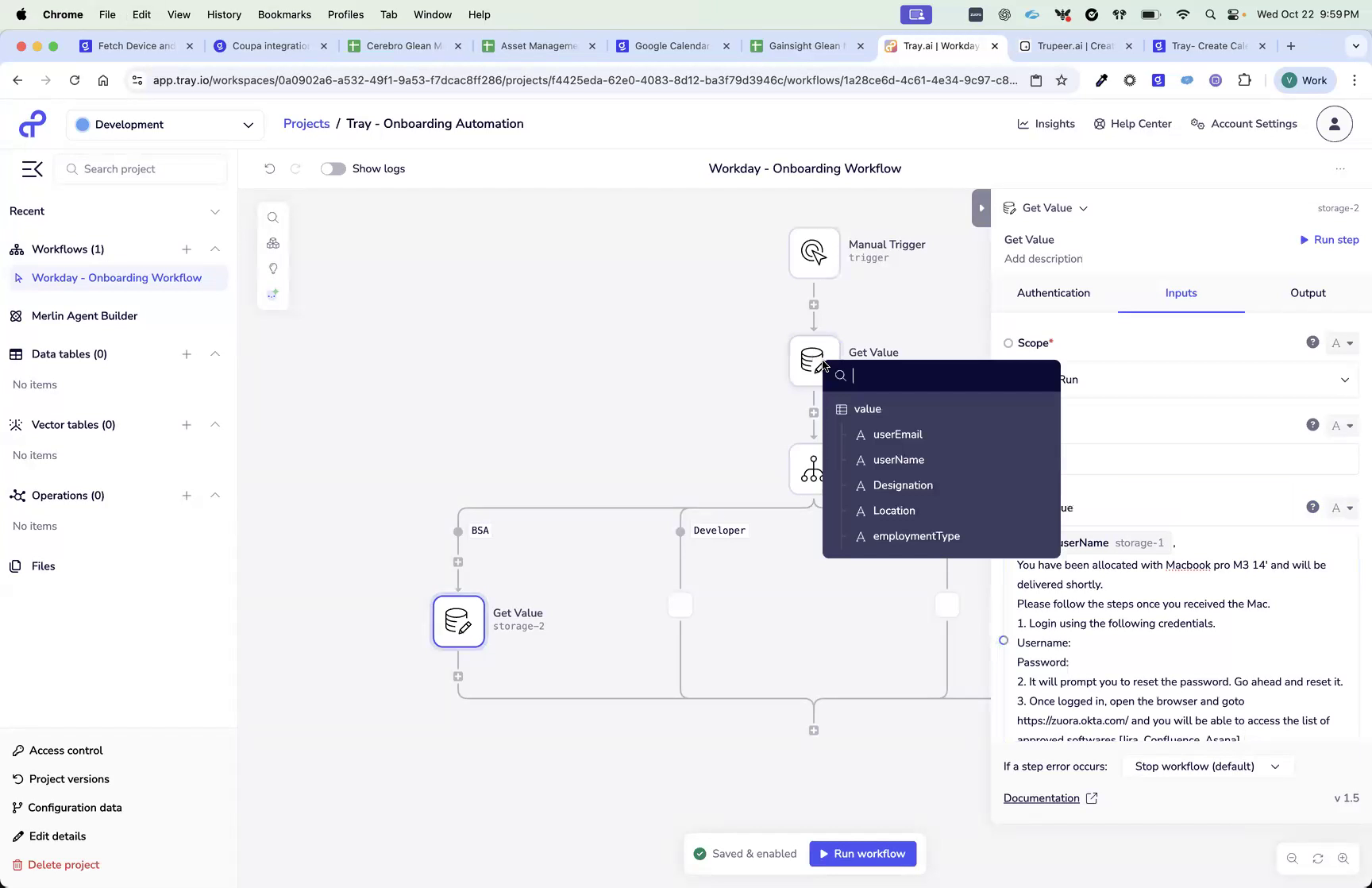1372x888 pixels.
Task: Open the Merlin AI assistant icon on canvas
Action: (273, 294)
